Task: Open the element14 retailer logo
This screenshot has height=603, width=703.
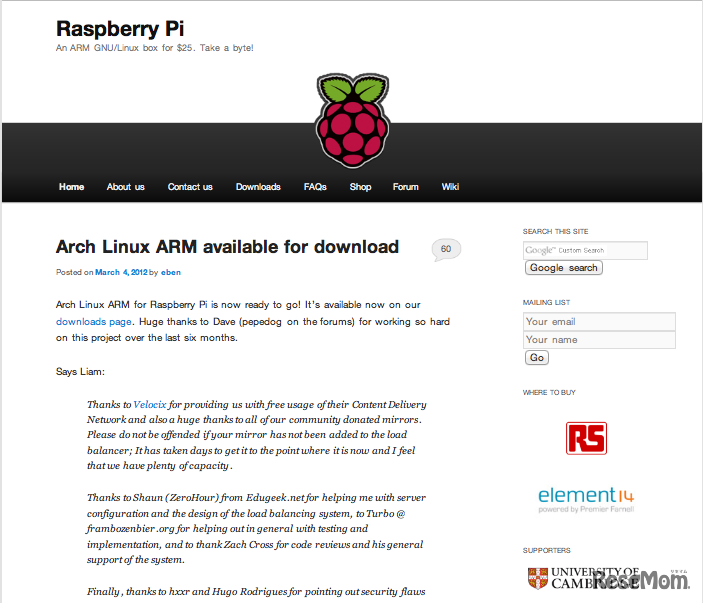Action: [x=586, y=499]
